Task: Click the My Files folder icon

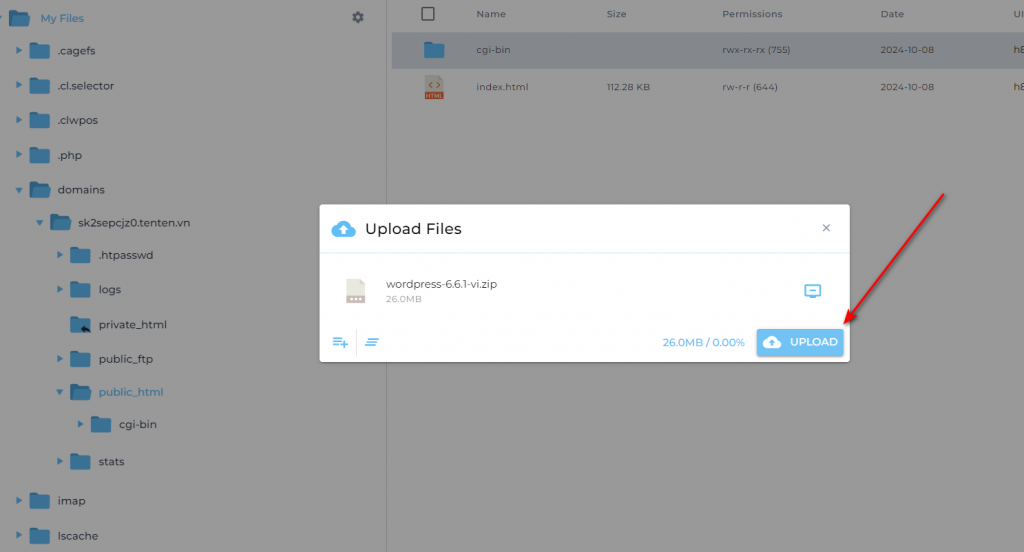Action: pyautogui.click(x=19, y=18)
